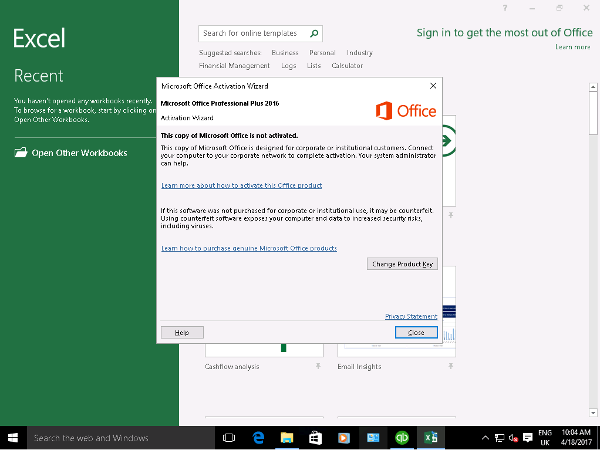The image size is (600, 450).
Task: Click the template list scrollbar up arrow
Action: [x=593, y=87]
